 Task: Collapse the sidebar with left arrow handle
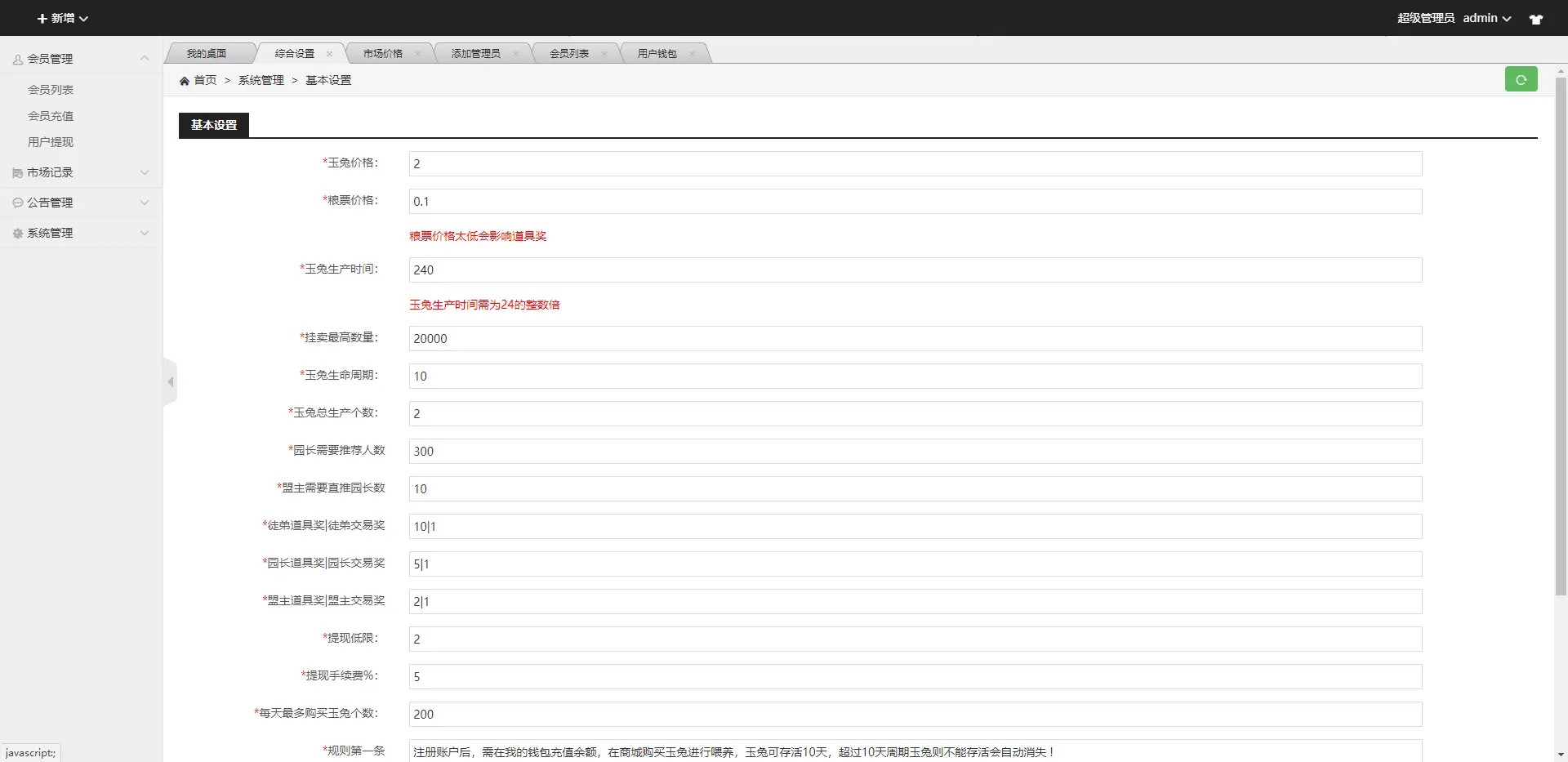coord(170,381)
